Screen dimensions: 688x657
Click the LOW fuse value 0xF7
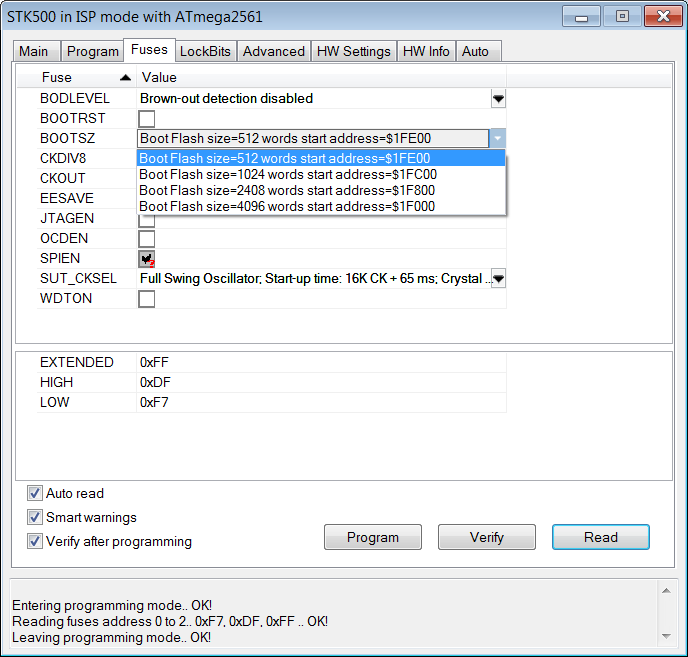[x=154, y=402]
